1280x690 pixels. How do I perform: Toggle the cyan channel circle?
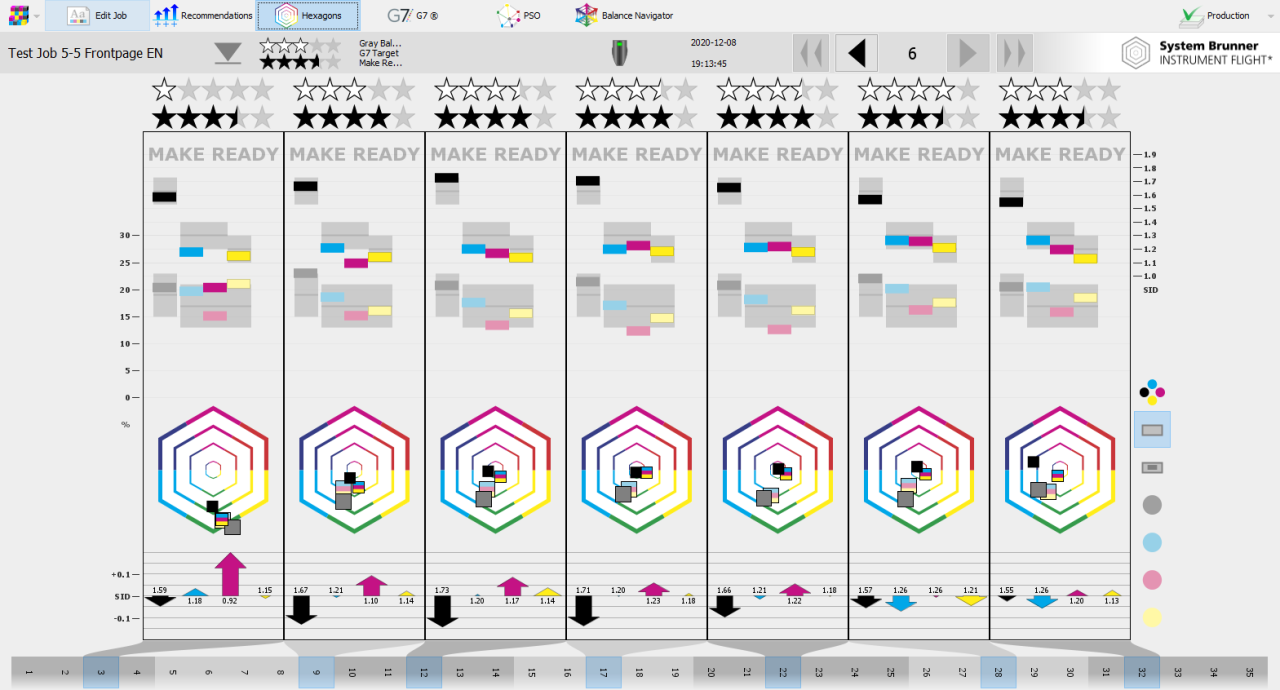(x=1151, y=543)
